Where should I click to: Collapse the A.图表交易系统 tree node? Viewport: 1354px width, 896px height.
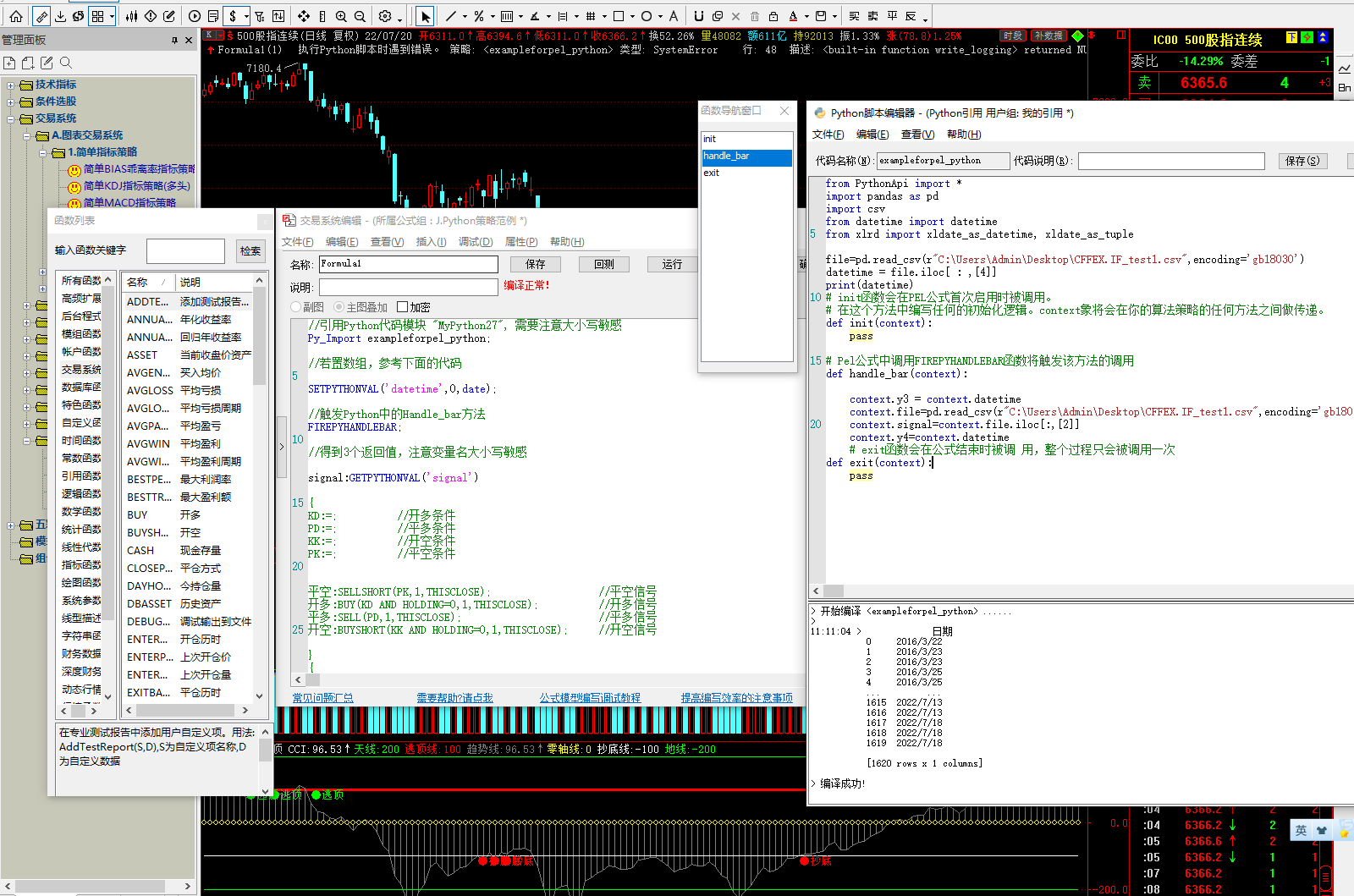[26, 135]
